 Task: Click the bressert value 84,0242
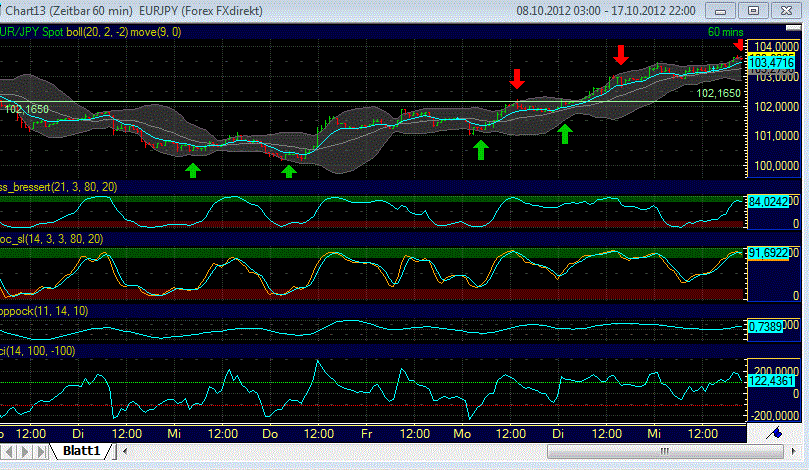point(768,202)
